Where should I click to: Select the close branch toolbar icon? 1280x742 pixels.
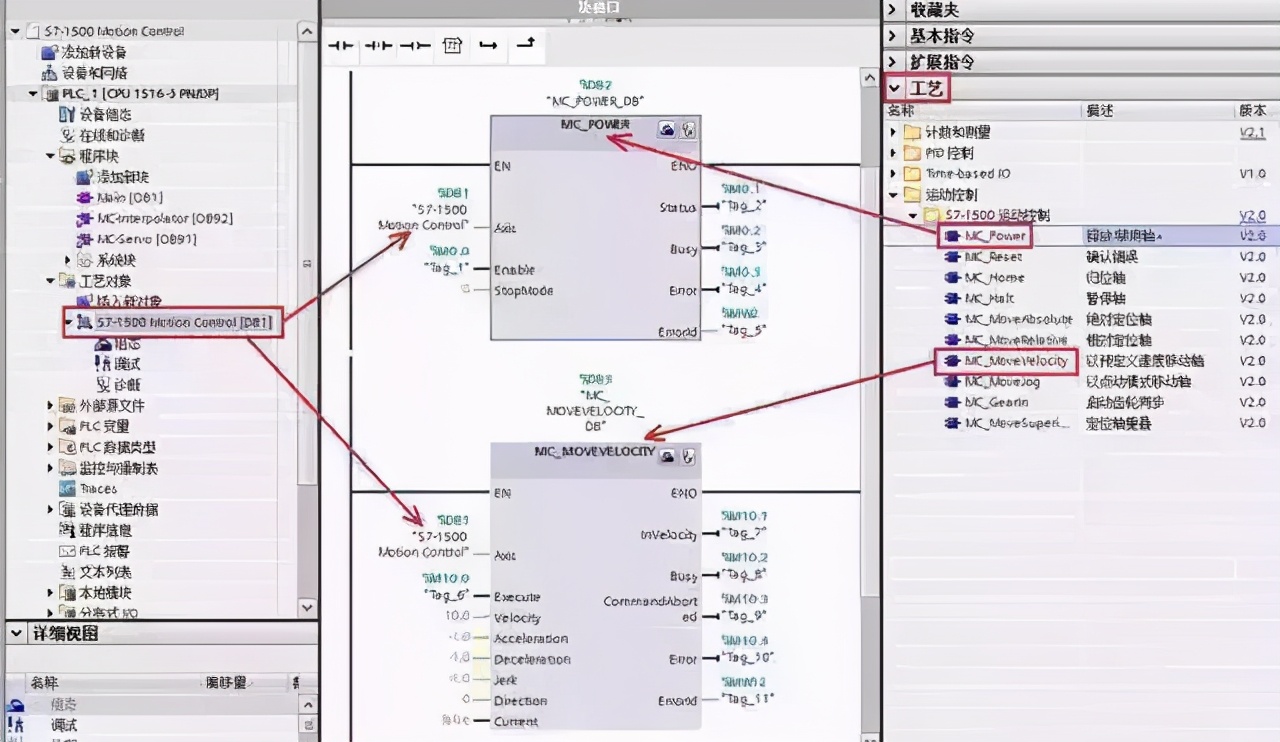pos(525,45)
